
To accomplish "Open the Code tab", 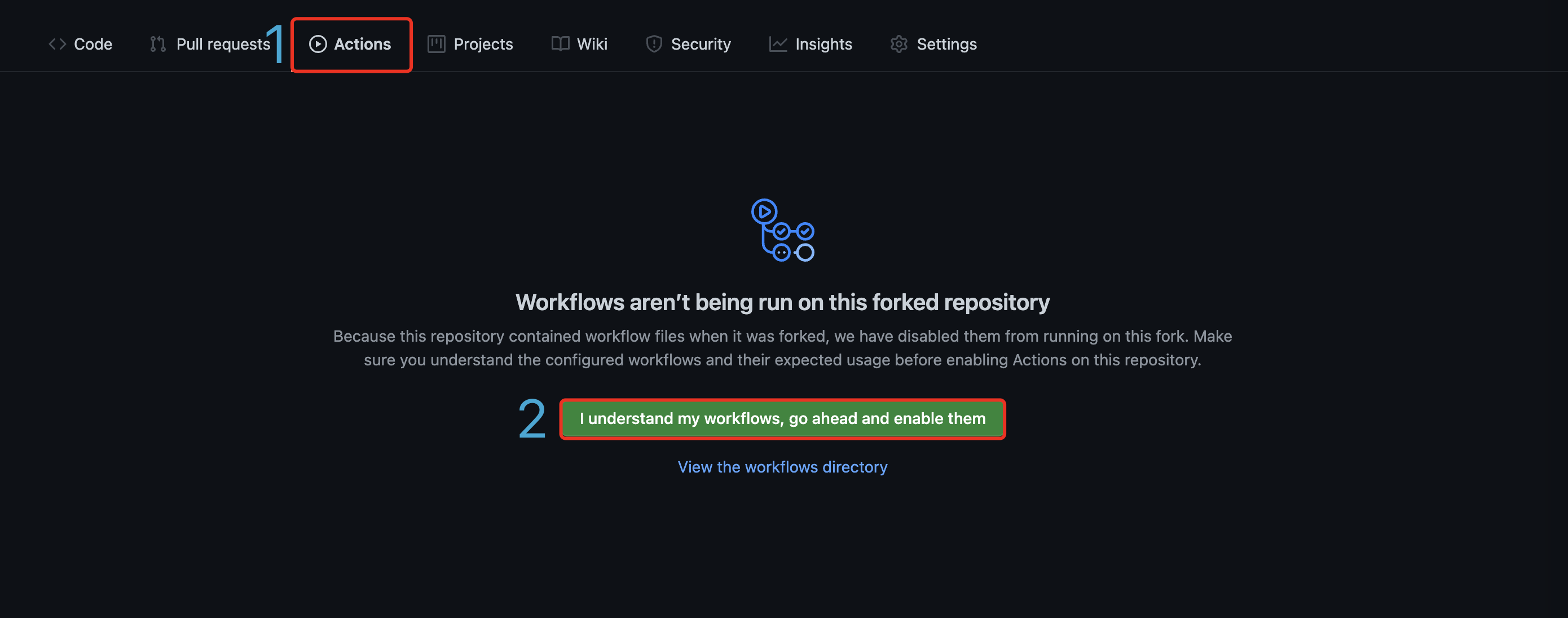I will click(93, 44).
